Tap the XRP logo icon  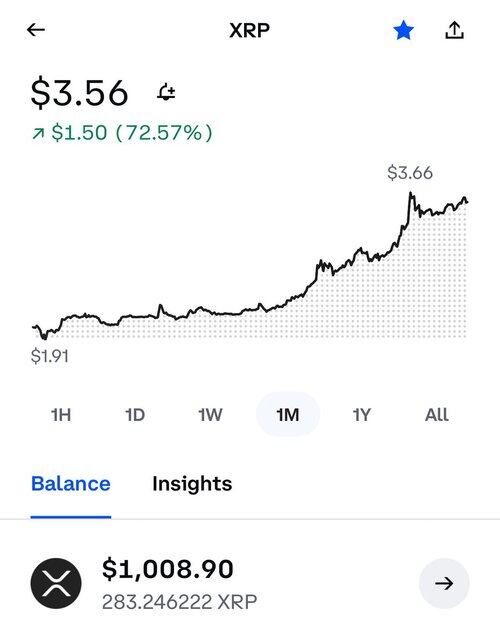point(56,583)
